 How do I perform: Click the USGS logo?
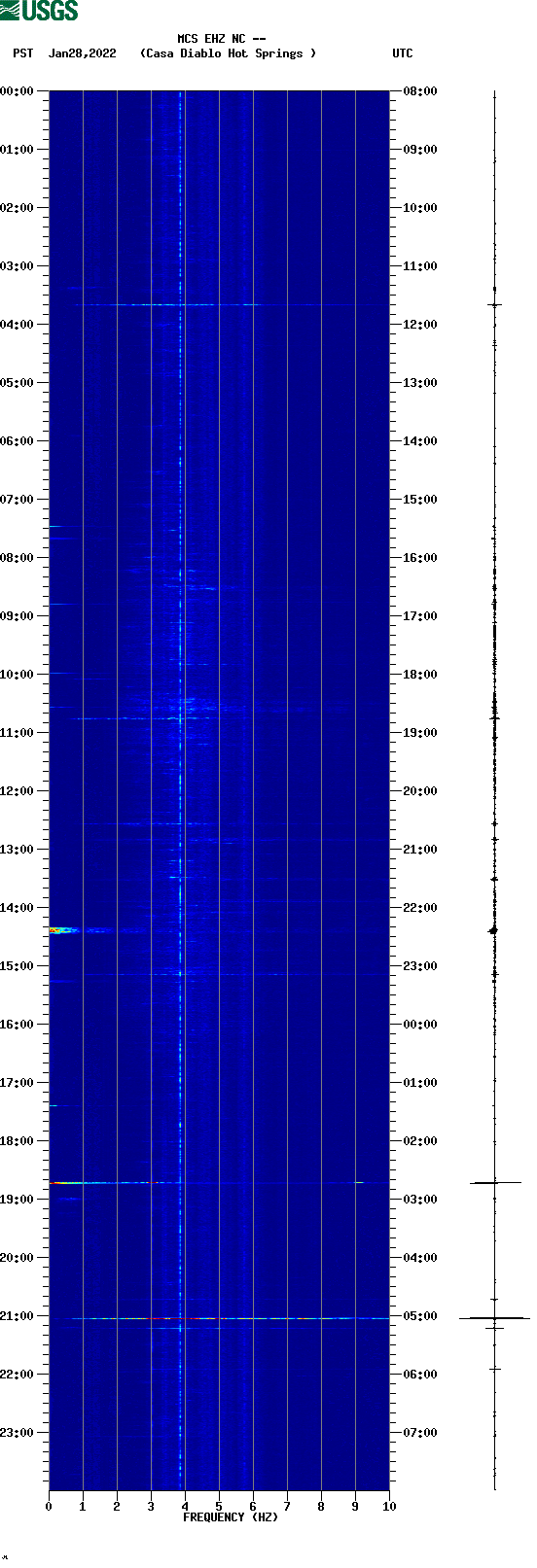pyautogui.click(x=39, y=11)
